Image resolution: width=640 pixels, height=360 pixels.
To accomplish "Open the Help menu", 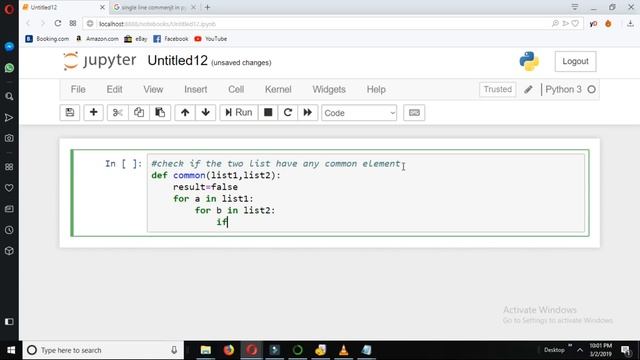I will click(376, 89).
